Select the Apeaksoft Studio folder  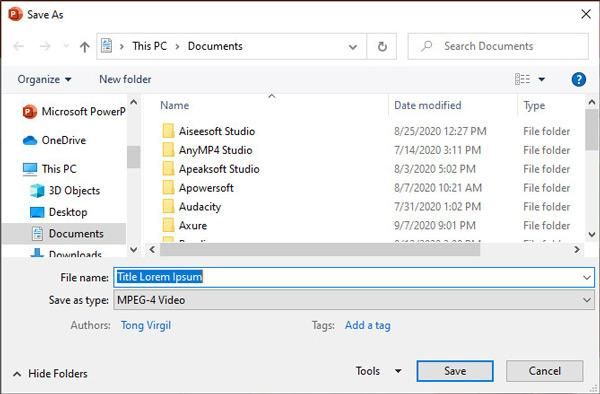click(219, 169)
